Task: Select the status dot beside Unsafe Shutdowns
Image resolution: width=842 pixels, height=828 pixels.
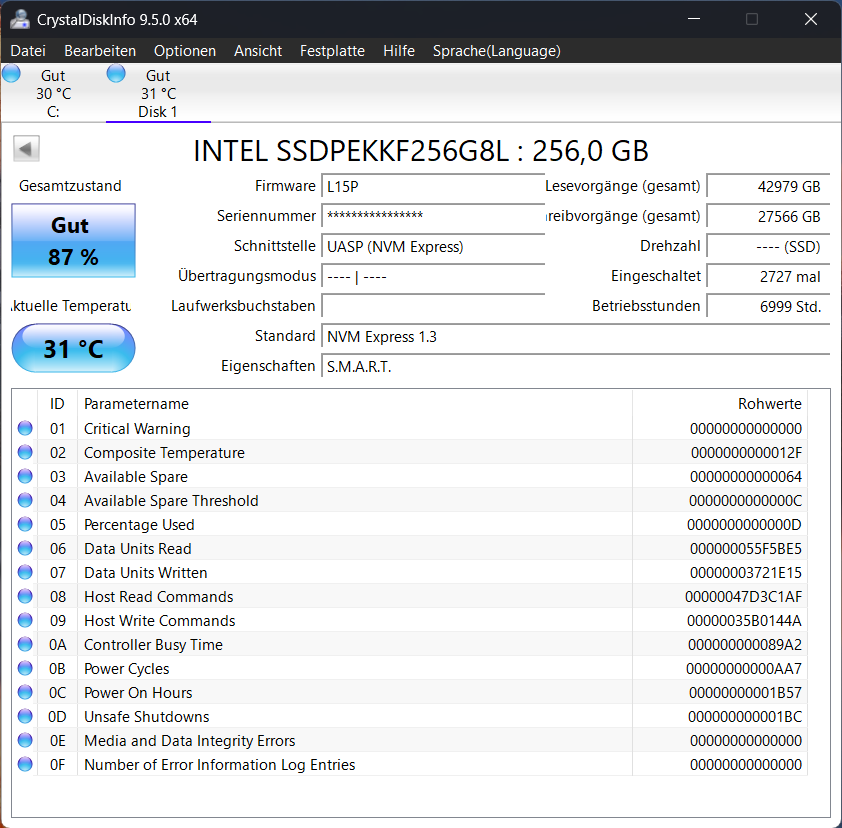Action: pyautogui.click(x=24, y=716)
